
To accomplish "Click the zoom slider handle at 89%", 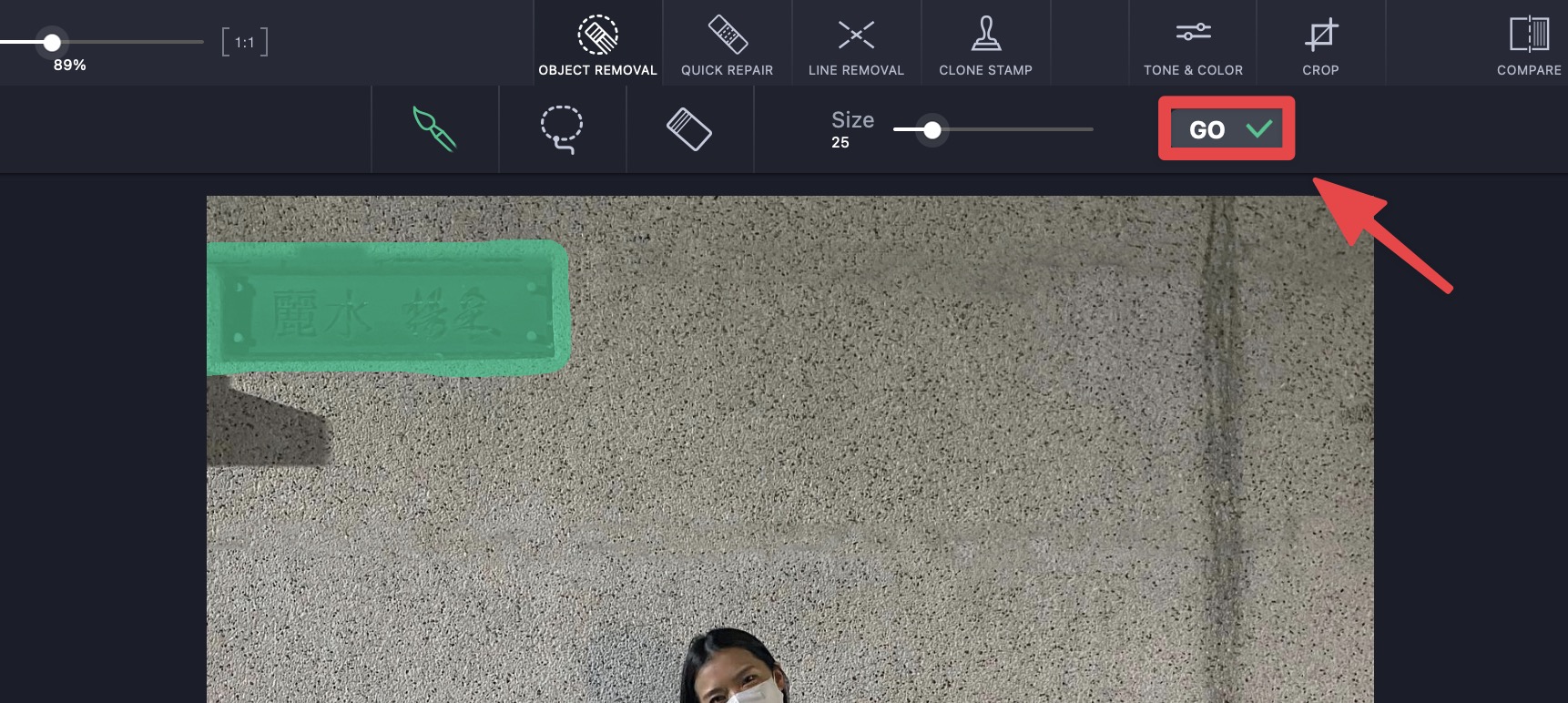I will [x=52, y=42].
